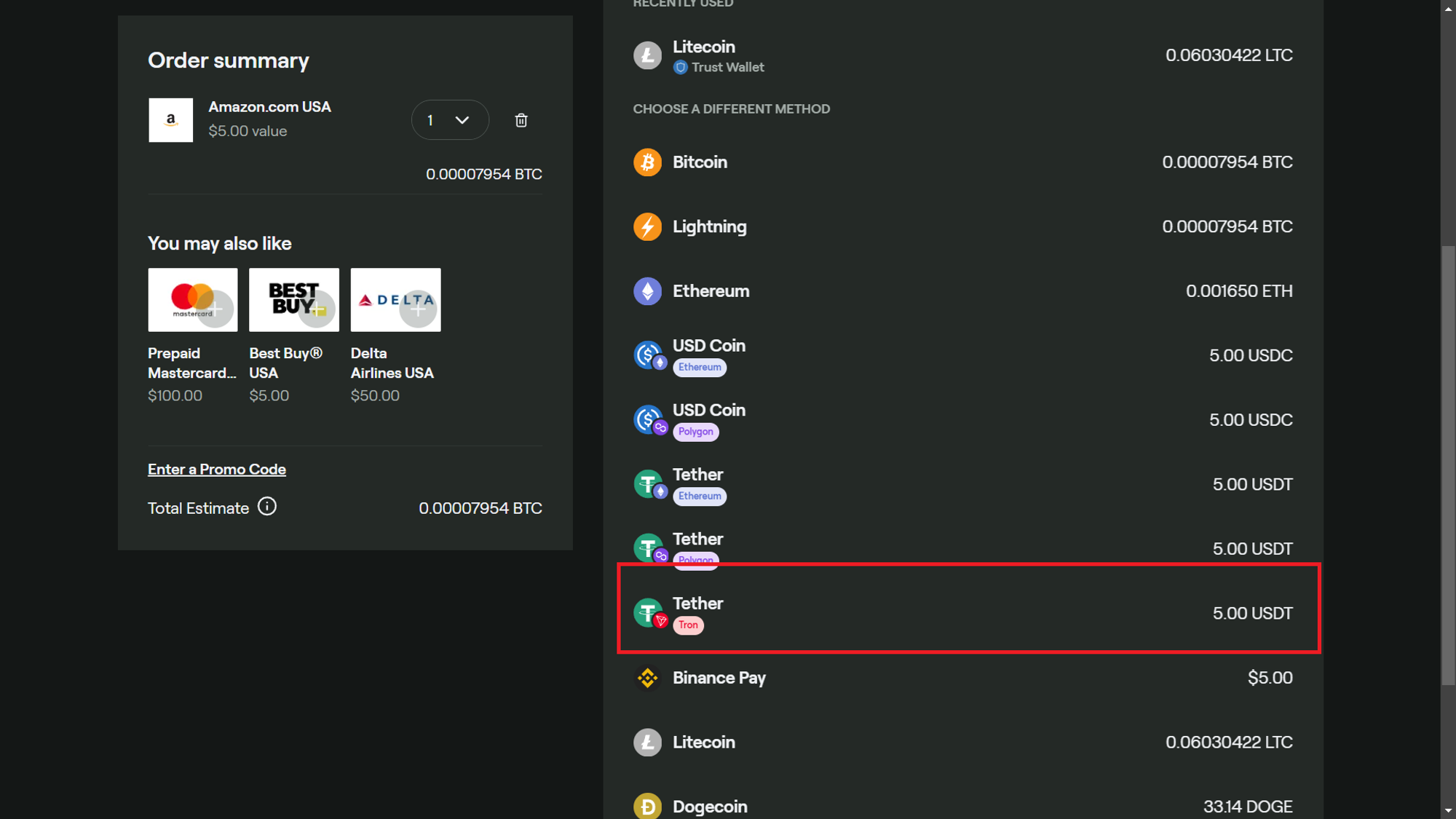1456x819 pixels.
Task: Choose Ethereum payment method label
Action: click(711, 291)
